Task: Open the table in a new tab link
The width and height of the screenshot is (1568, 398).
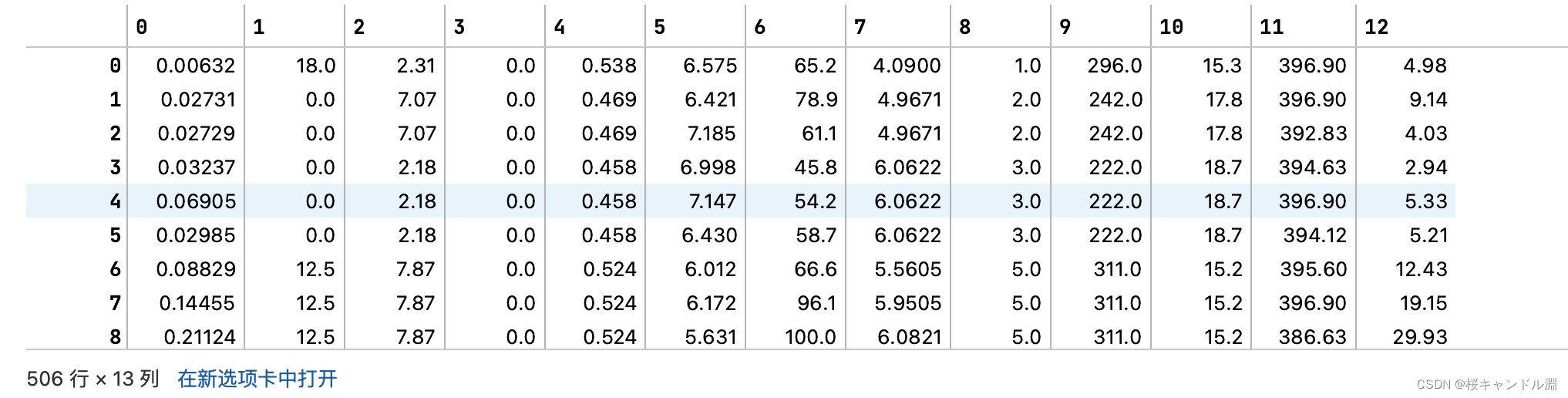Action: tap(257, 379)
